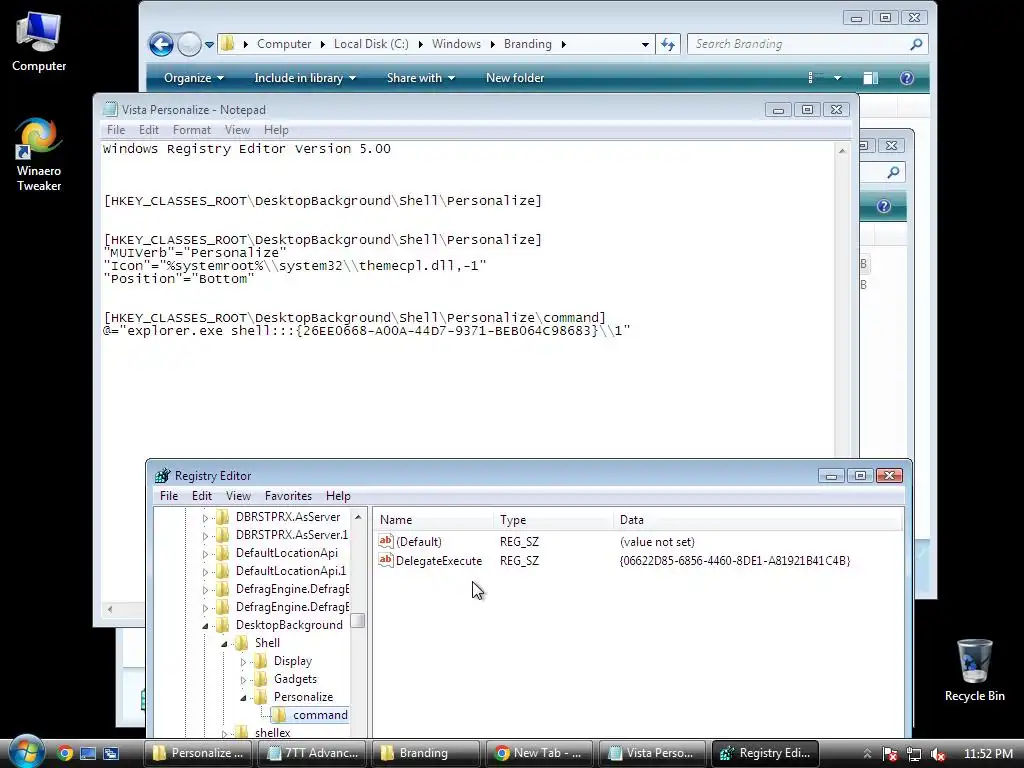Expand DBRSTPRX.AsServer.1 key
Image resolution: width=1024 pixels, height=768 pixels.
205,536
